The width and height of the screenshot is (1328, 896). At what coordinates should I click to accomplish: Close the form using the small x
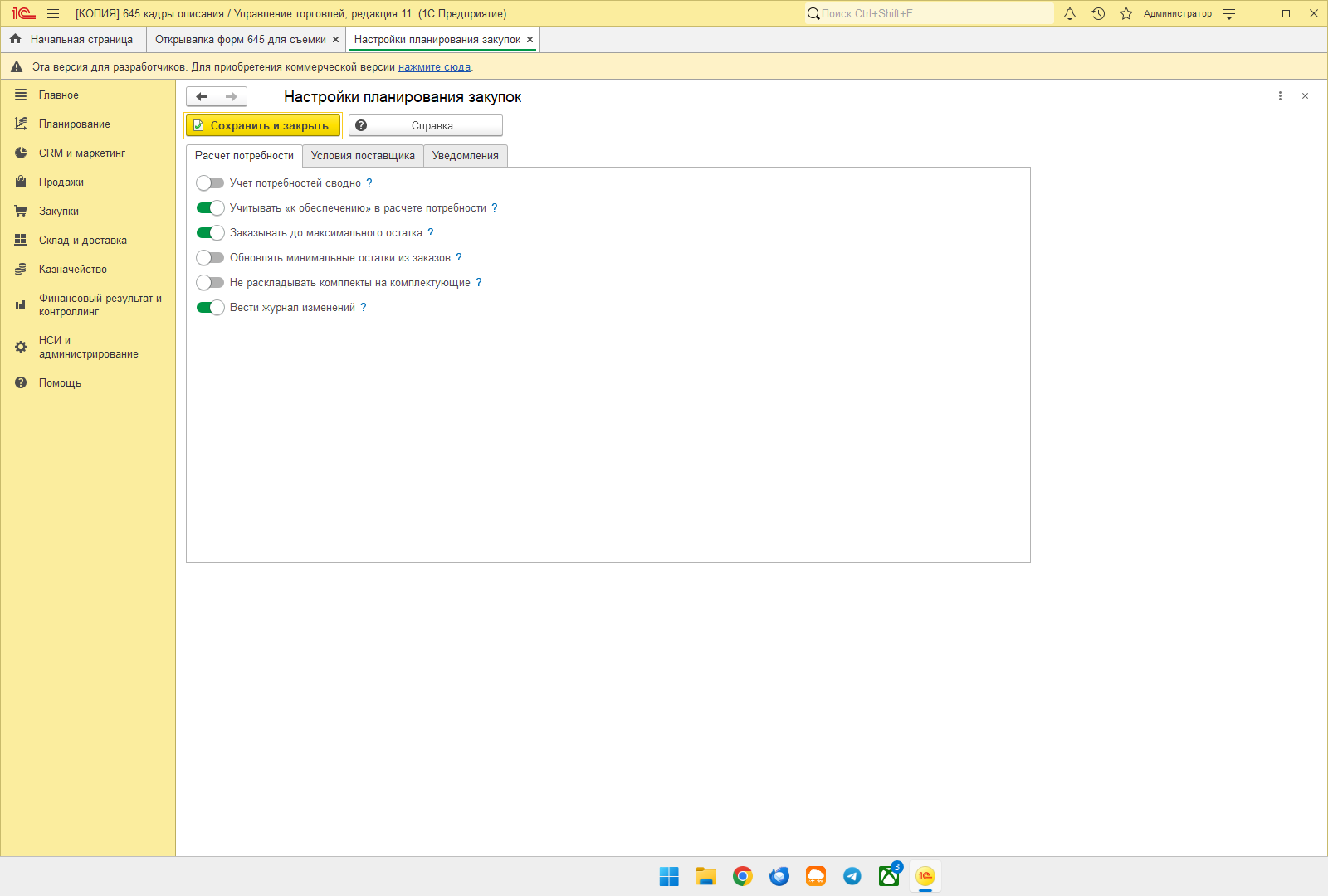pyautogui.click(x=1305, y=96)
